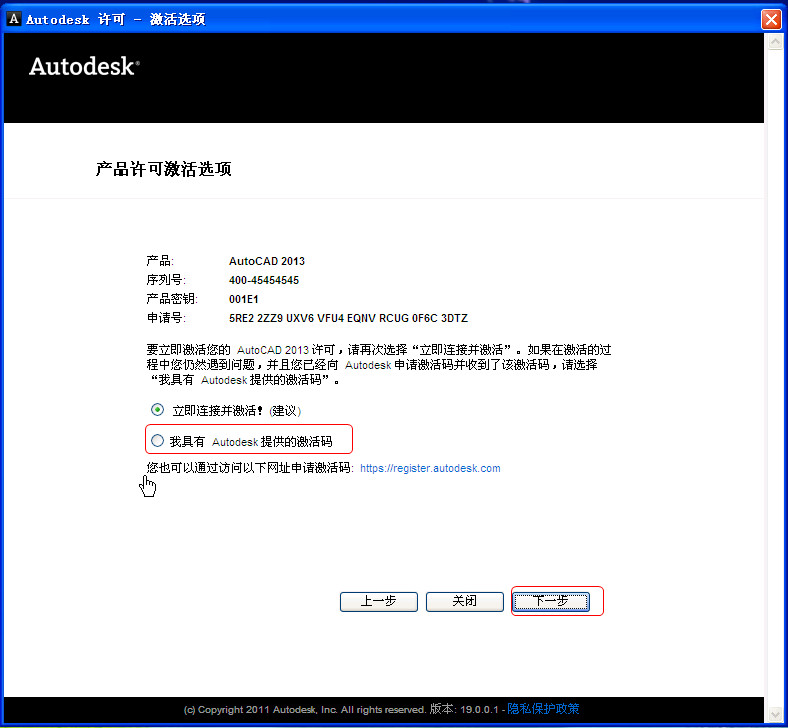Click the 产品许可激活选项 heading

163,169
